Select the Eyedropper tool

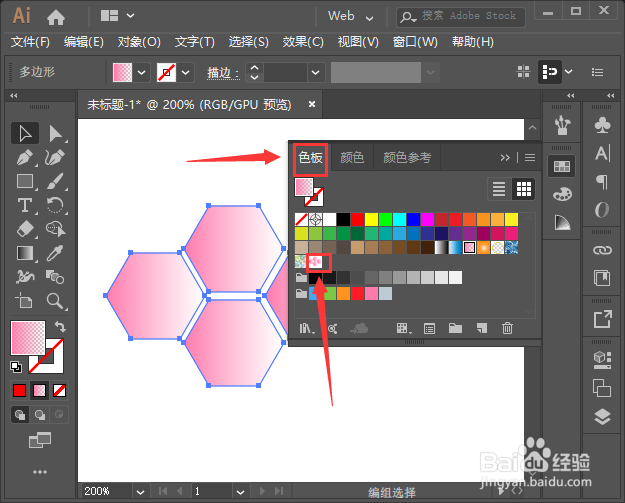(x=55, y=253)
